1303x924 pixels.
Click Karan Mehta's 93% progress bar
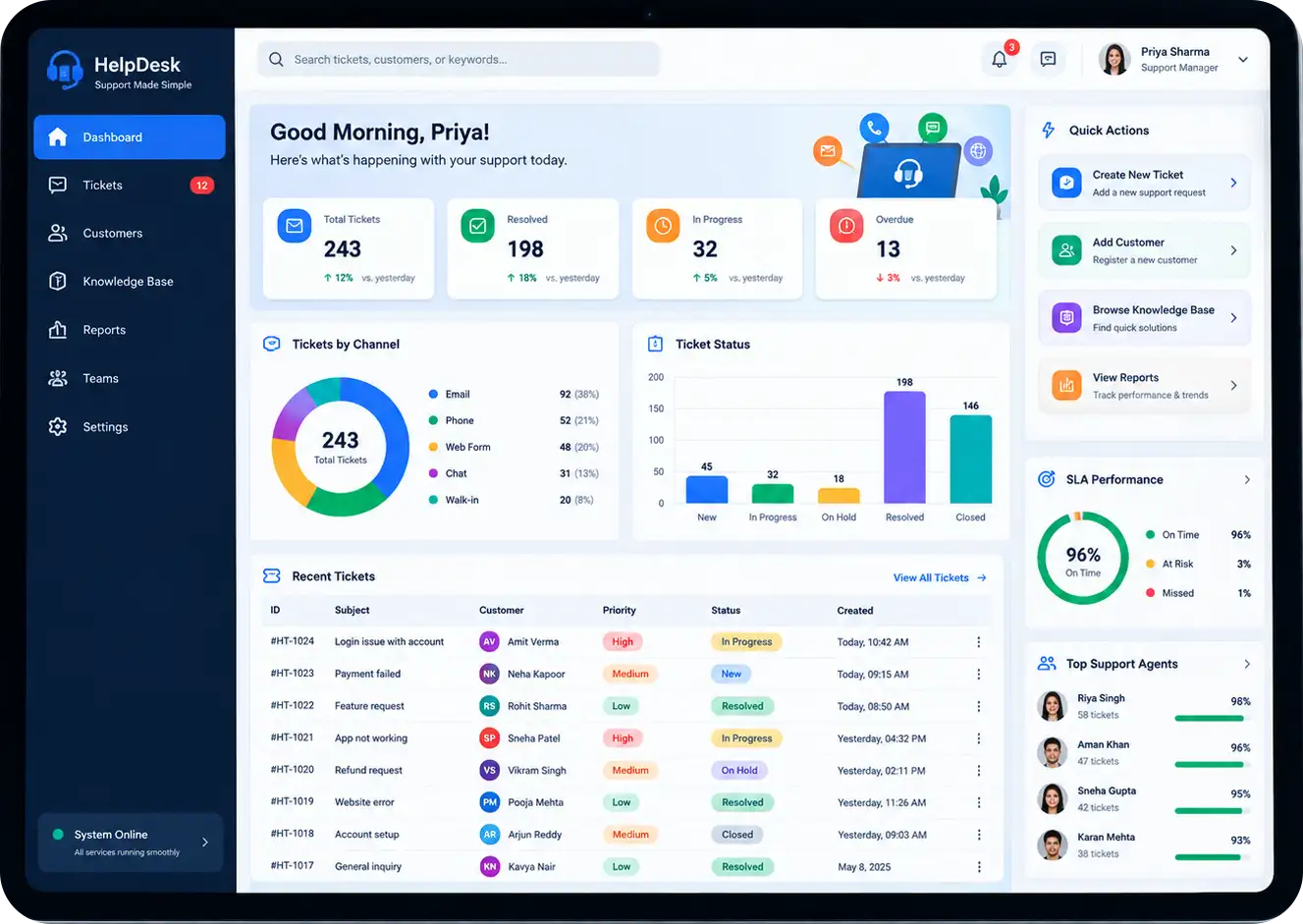tap(1213, 857)
